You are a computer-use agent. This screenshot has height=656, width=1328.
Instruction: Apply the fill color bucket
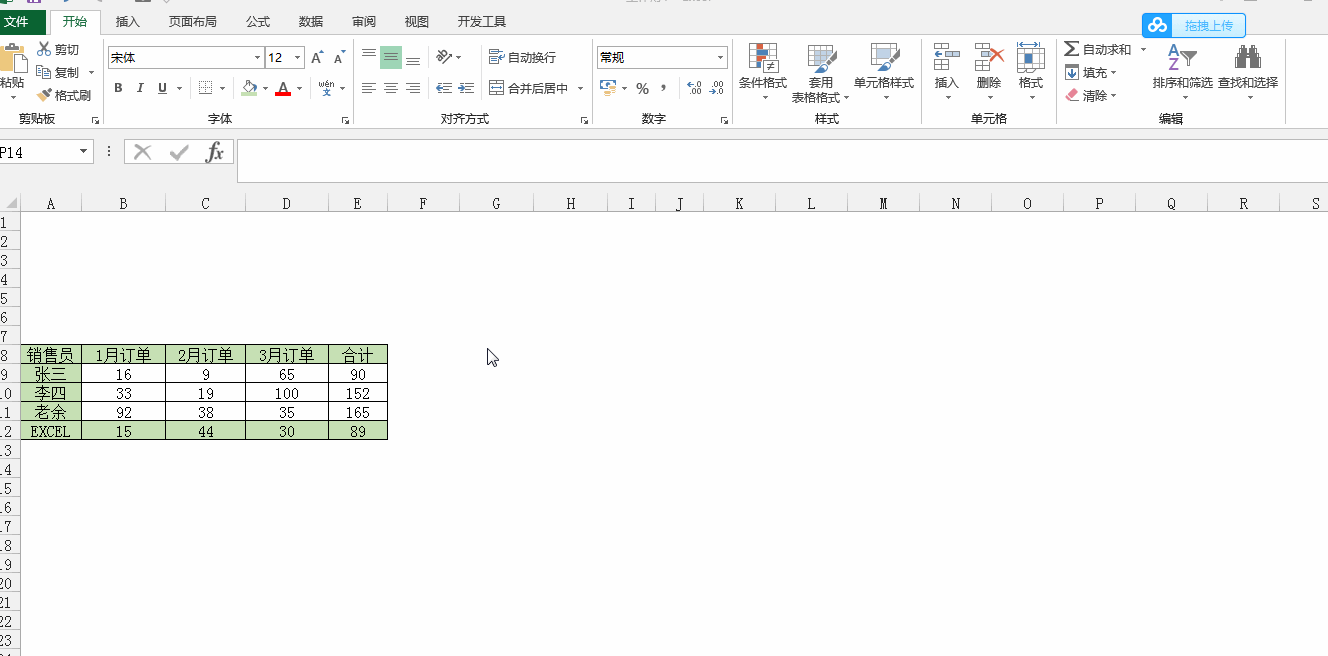click(x=249, y=88)
